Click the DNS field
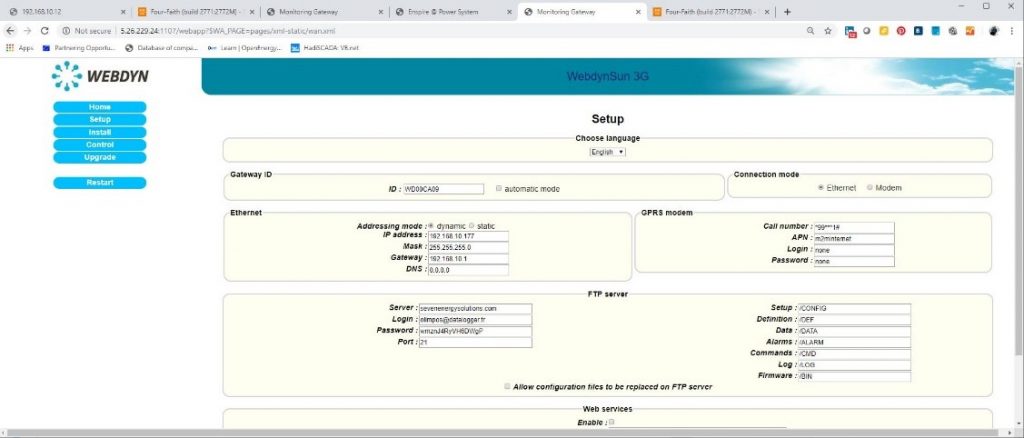Image resolution: width=1024 pixels, height=438 pixels. (468, 270)
